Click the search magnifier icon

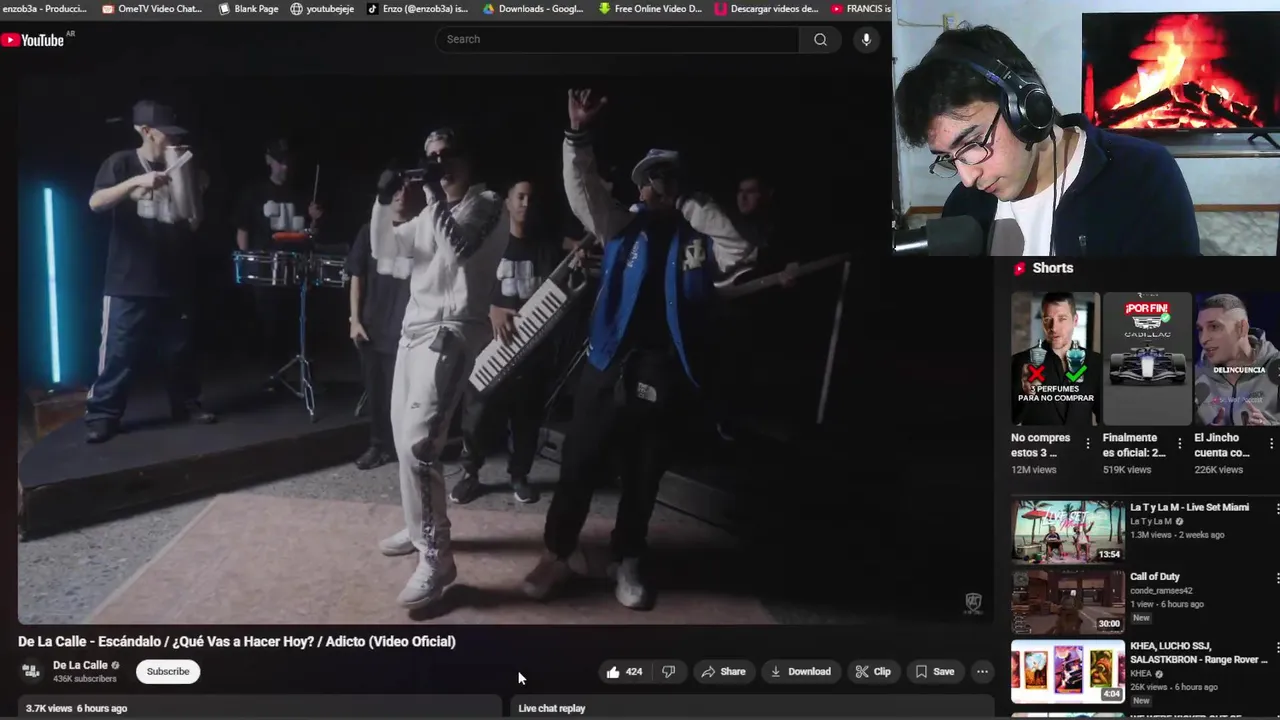pyautogui.click(x=820, y=39)
